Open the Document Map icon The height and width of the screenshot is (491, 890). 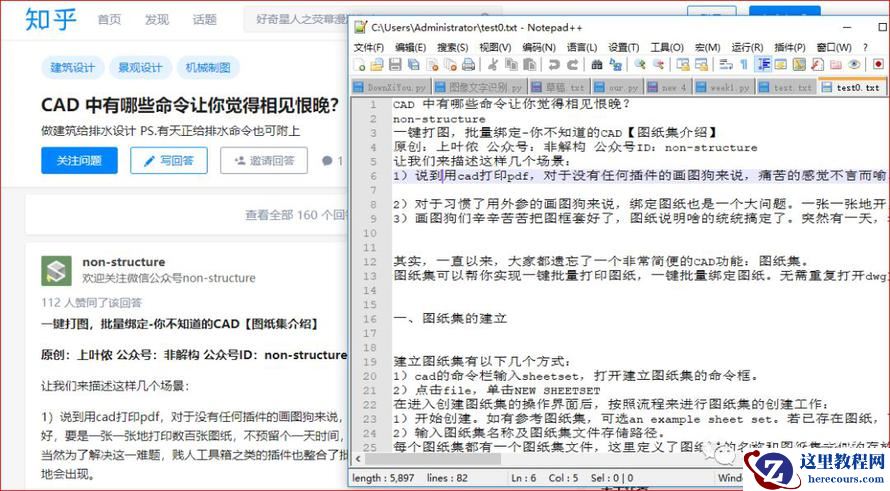tap(799, 65)
